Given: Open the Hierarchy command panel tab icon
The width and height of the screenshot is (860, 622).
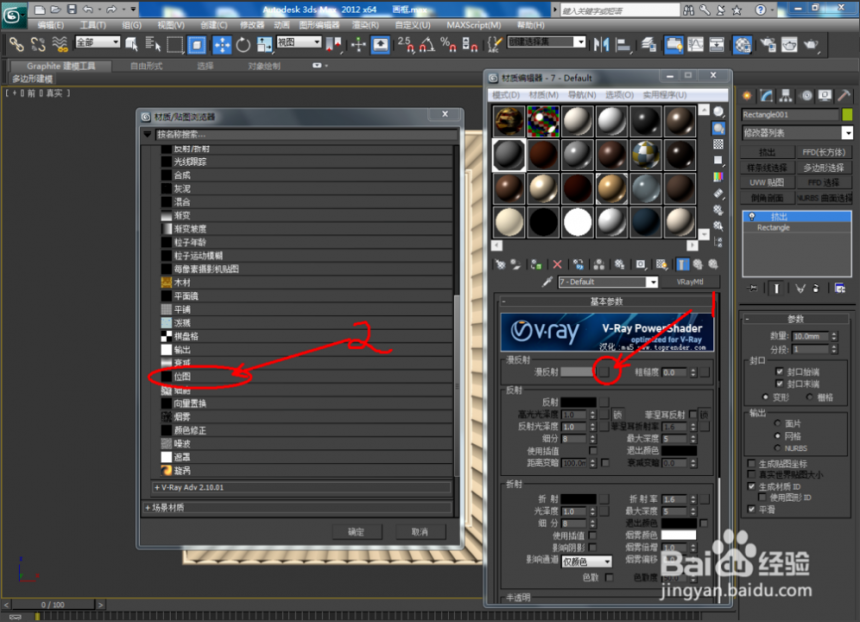Looking at the screenshot, I should click(786, 96).
